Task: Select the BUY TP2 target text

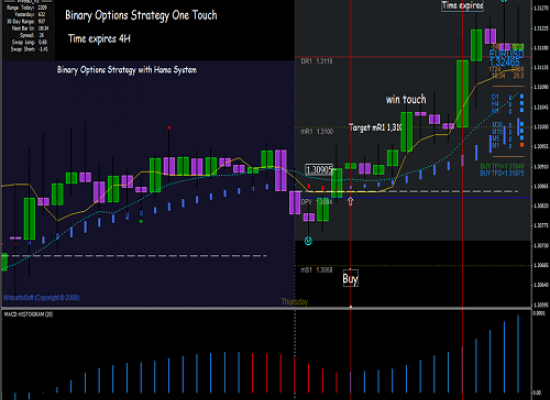Action: (x=502, y=173)
